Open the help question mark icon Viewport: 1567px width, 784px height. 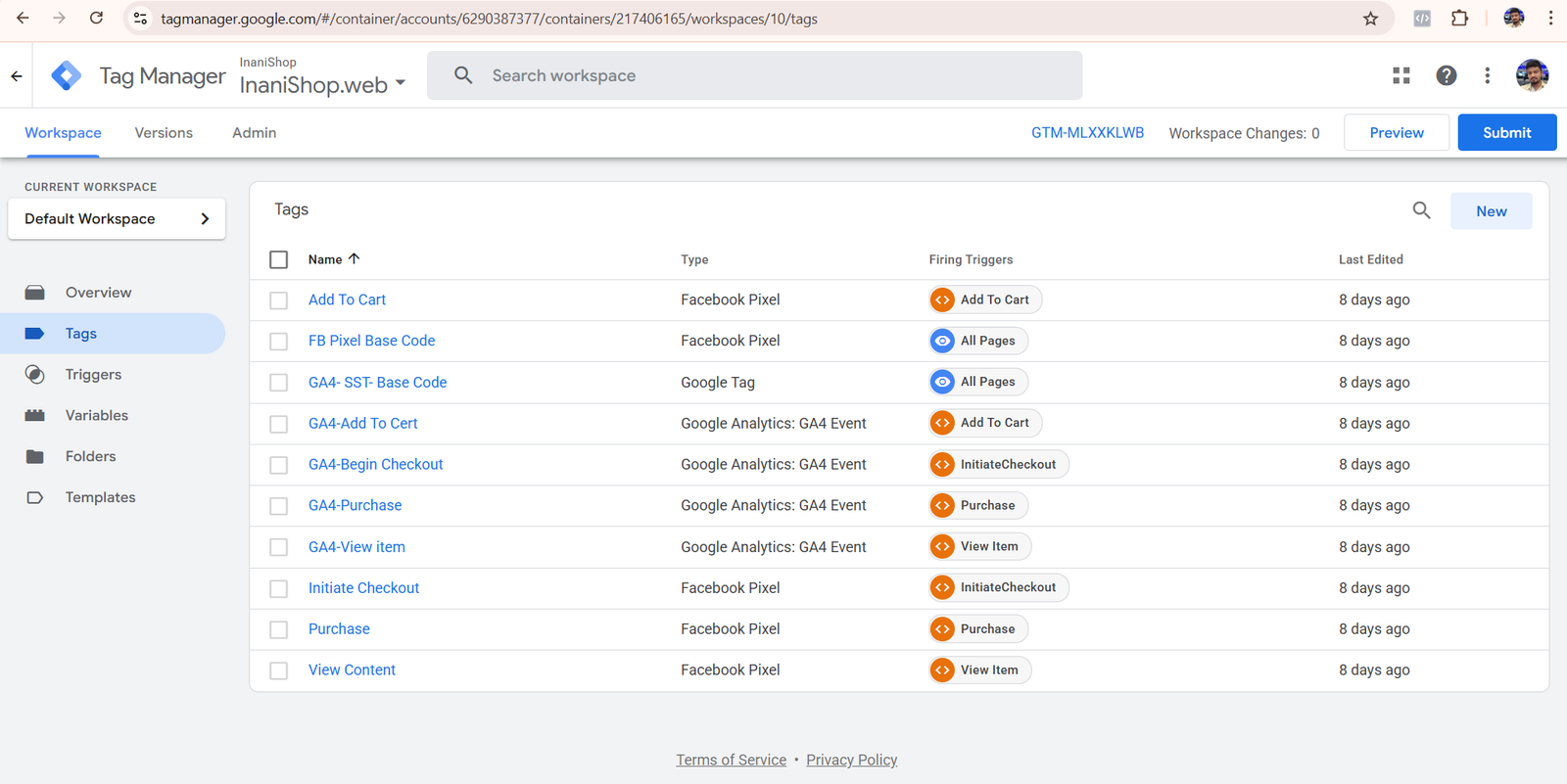coord(1447,75)
